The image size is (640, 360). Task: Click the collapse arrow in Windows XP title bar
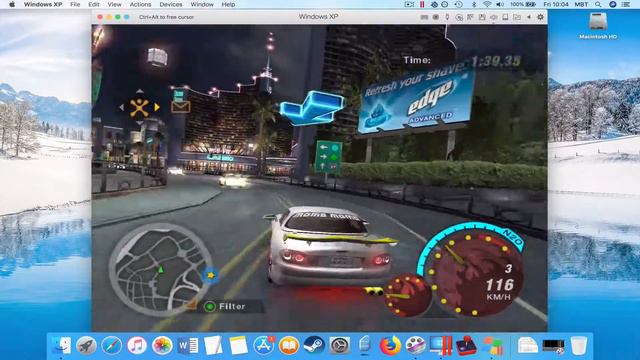coord(529,17)
